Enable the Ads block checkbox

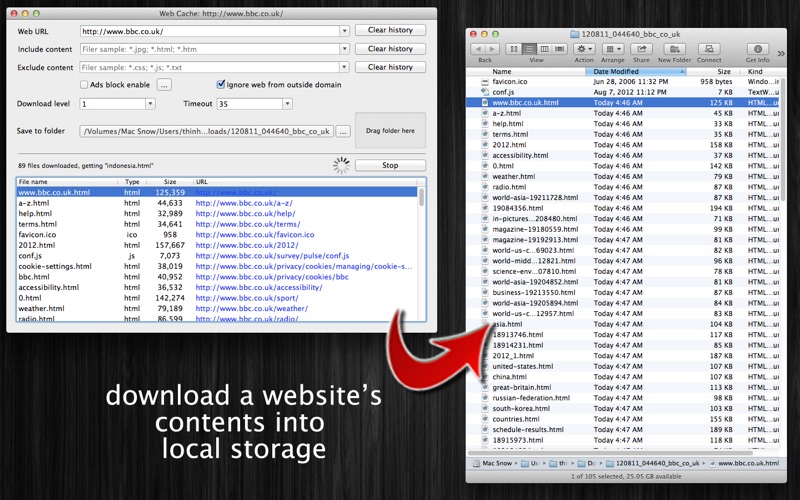[84, 85]
